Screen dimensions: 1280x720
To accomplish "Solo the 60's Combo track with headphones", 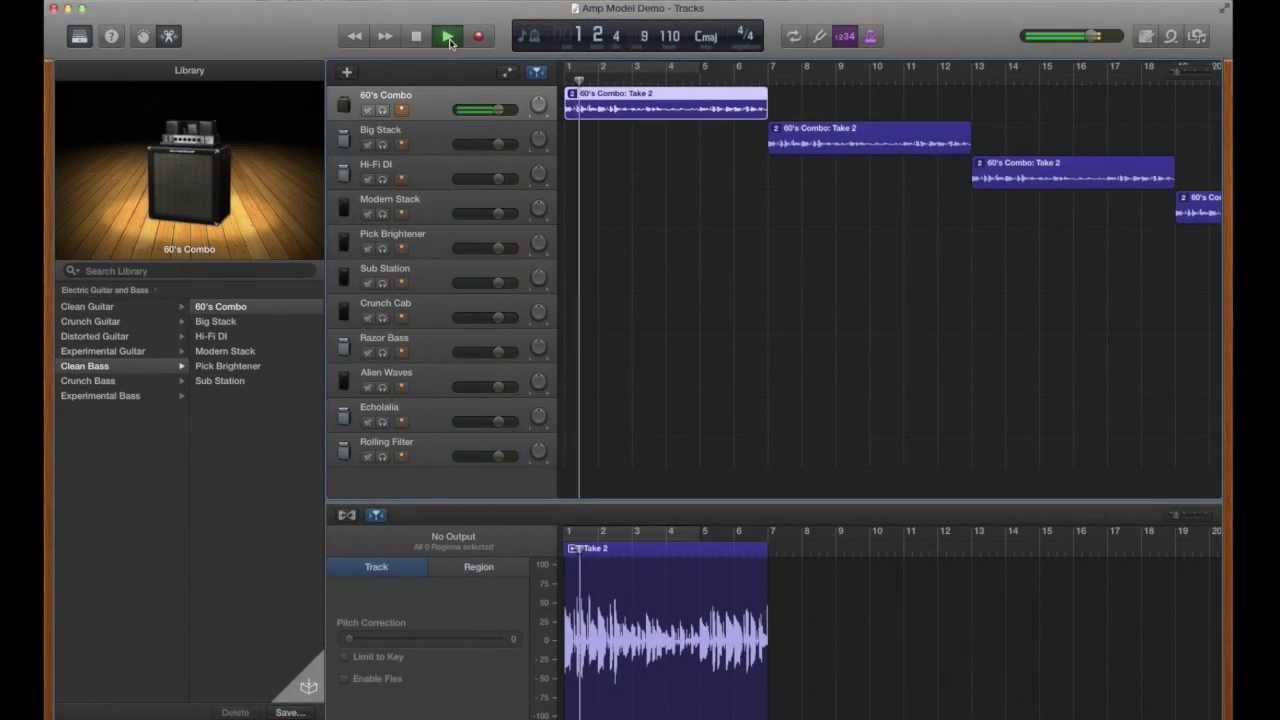I will point(383,110).
